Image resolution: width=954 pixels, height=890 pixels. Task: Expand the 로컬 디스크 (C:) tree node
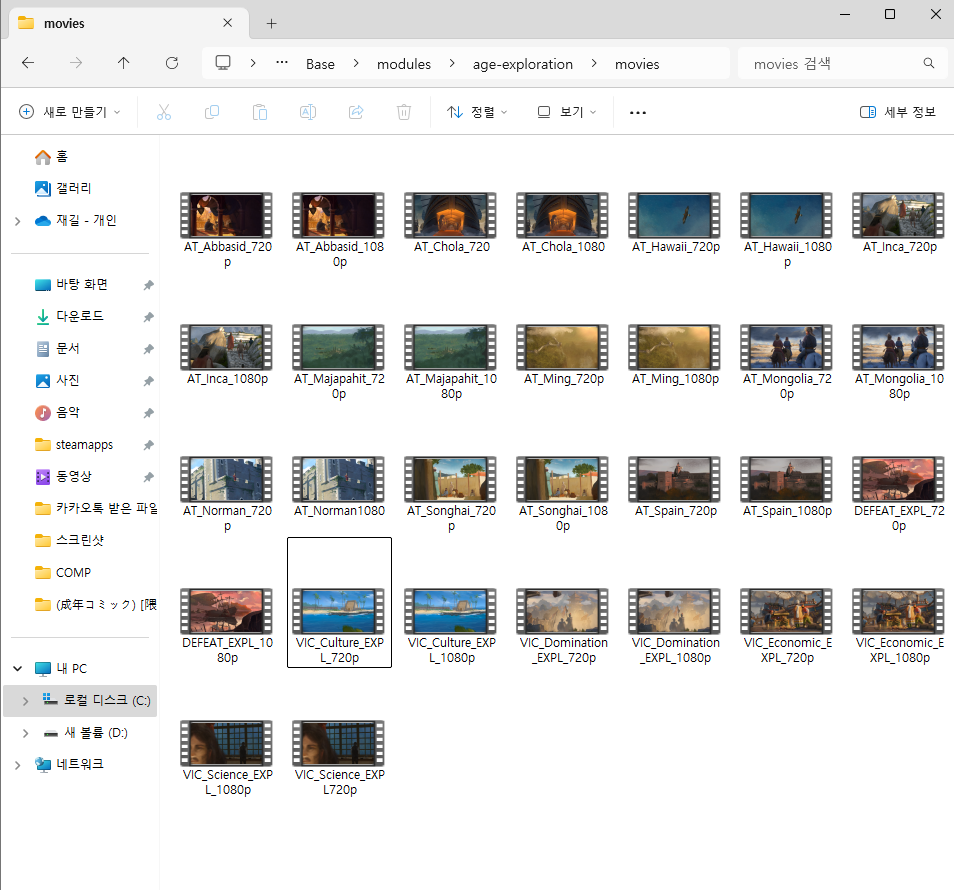pyautogui.click(x=25, y=701)
